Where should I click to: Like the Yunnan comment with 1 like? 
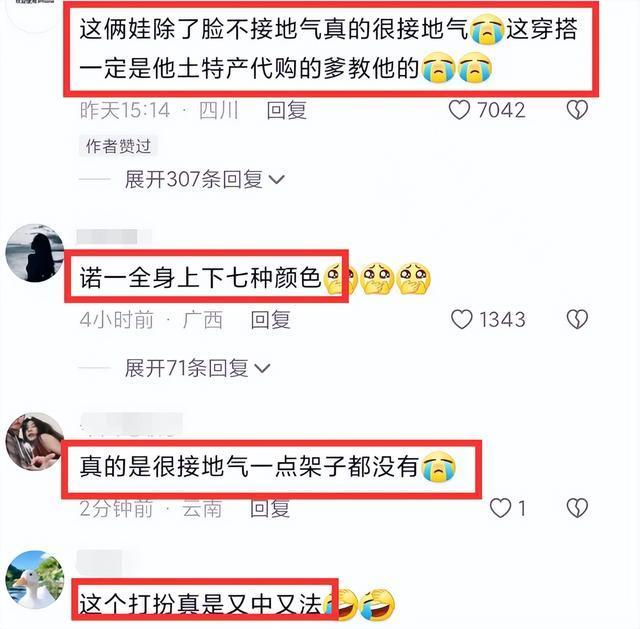[x=500, y=508]
